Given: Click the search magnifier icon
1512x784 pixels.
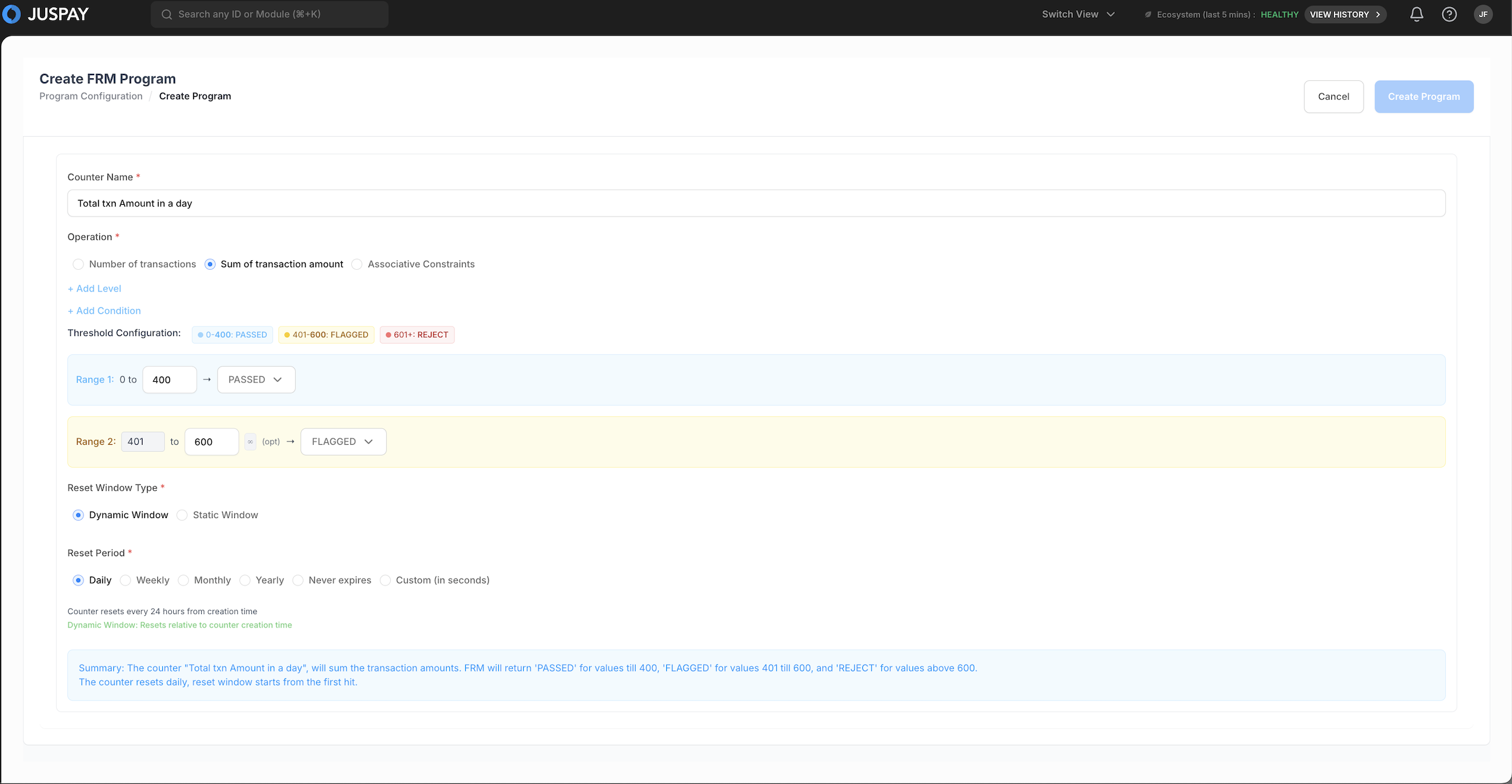Looking at the screenshot, I should pos(167,14).
